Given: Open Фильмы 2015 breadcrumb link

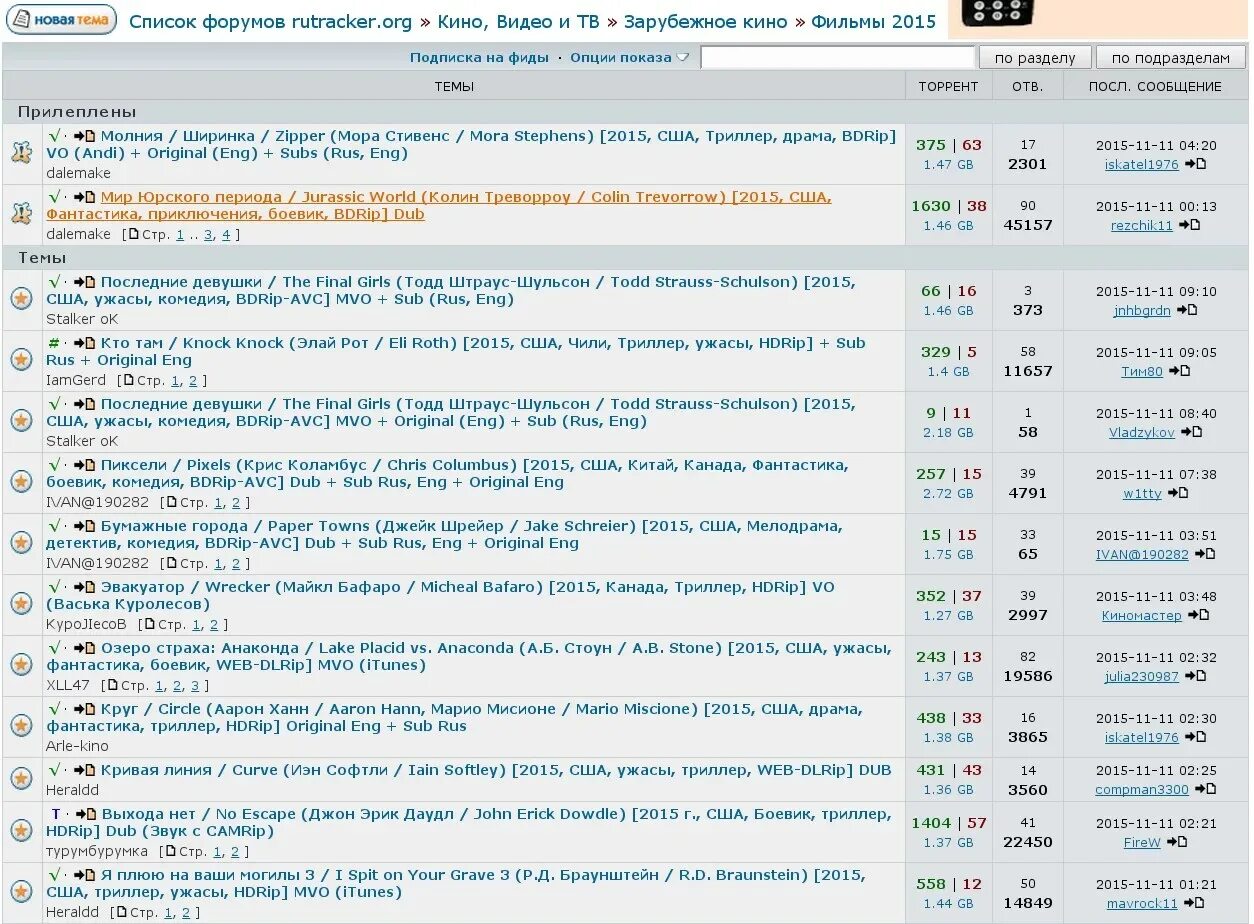Looking at the screenshot, I should coord(874,21).
